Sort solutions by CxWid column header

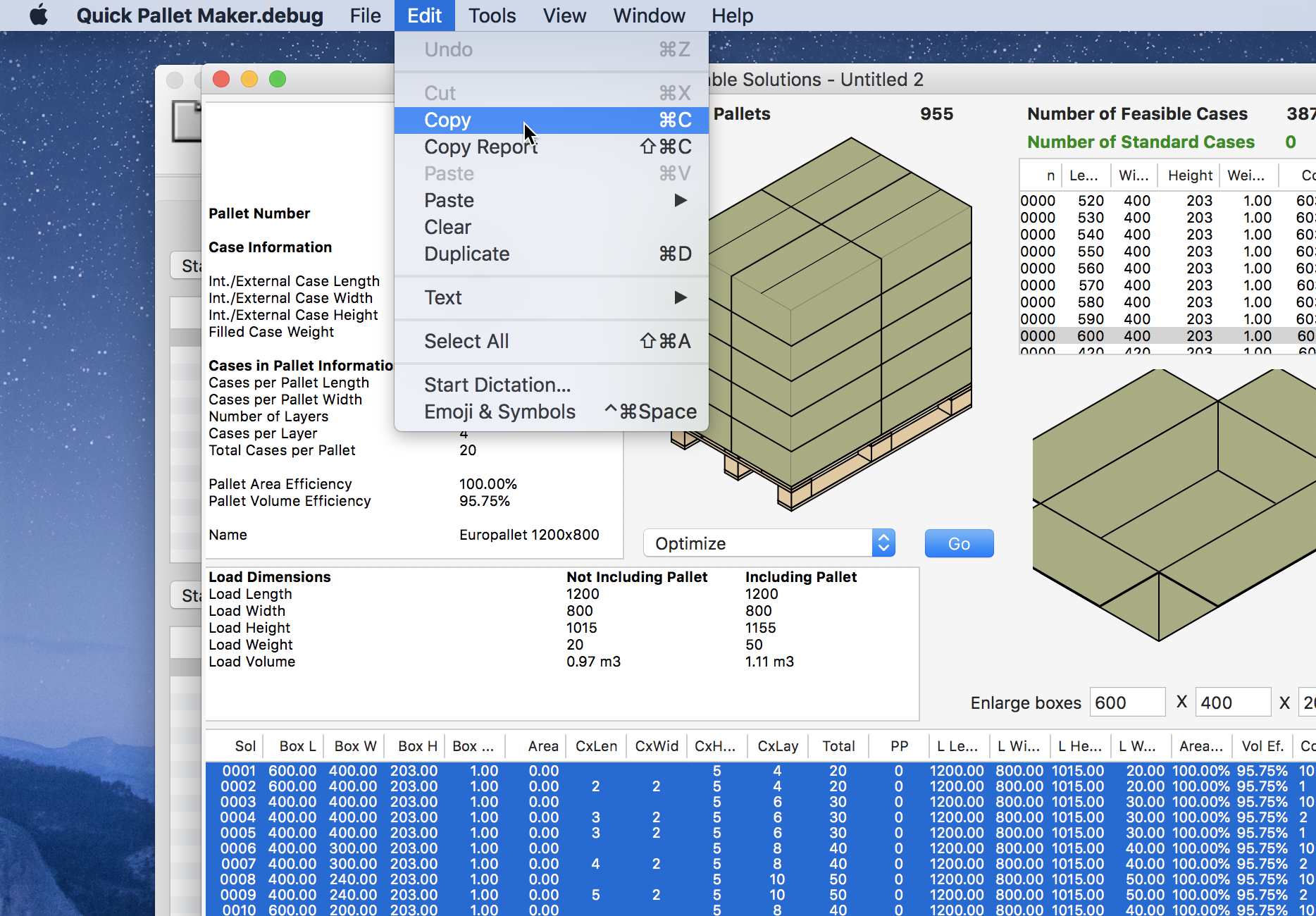pyautogui.click(x=657, y=745)
